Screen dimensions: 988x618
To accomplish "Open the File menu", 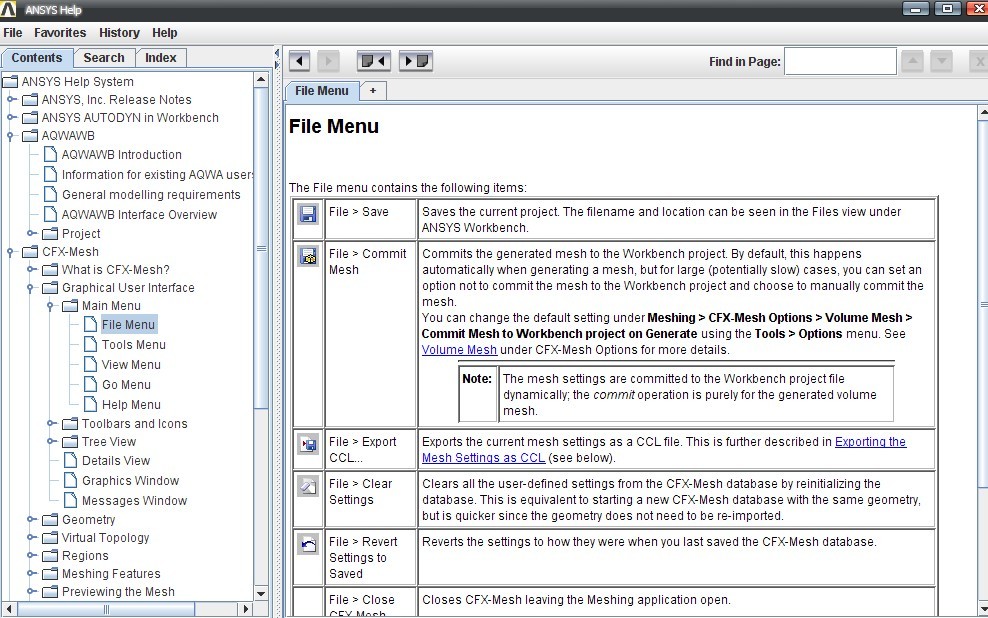I will [13, 33].
